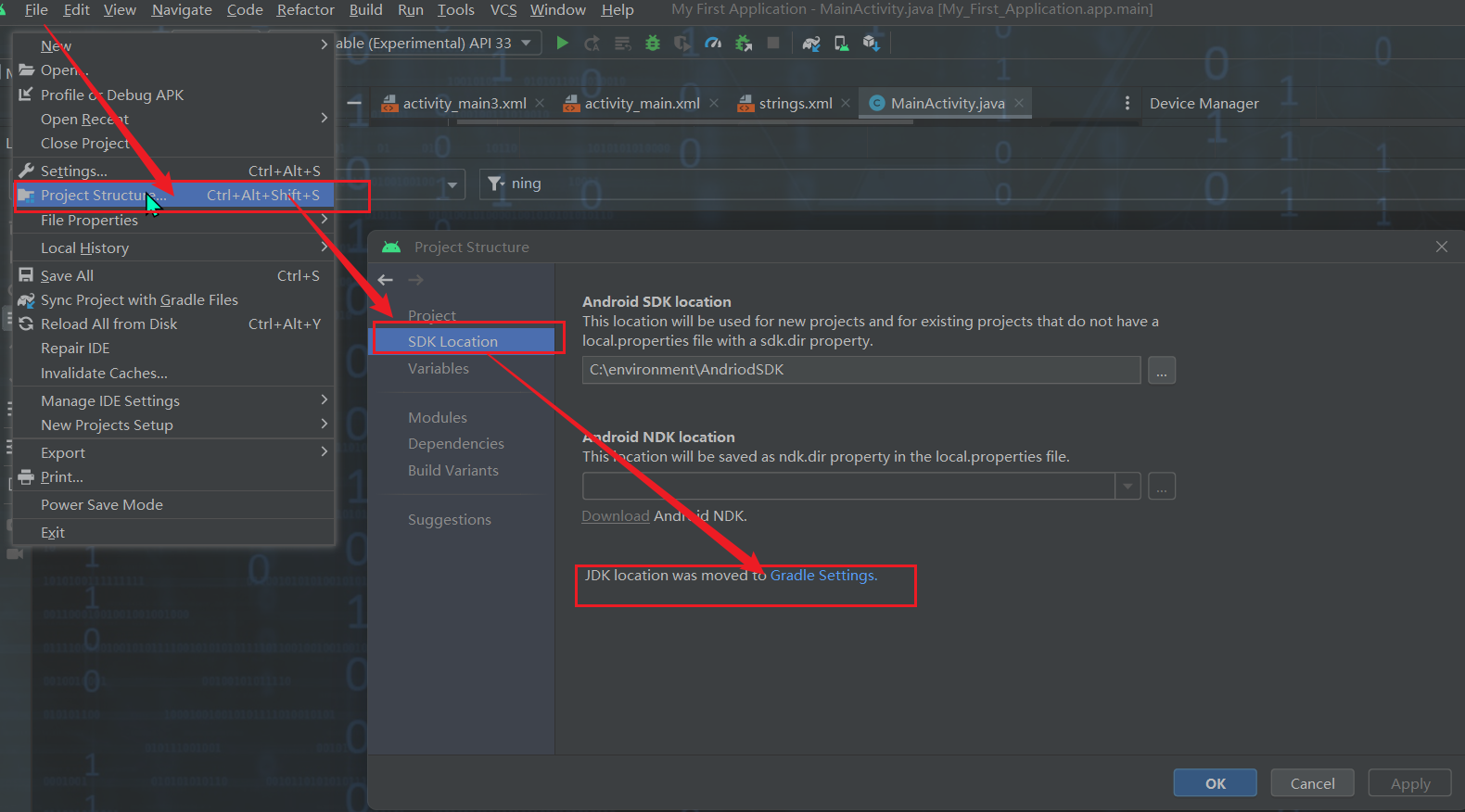Click Apply Changes and Restart Activity icon
The height and width of the screenshot is (812, 1465).
click(592, 44)
